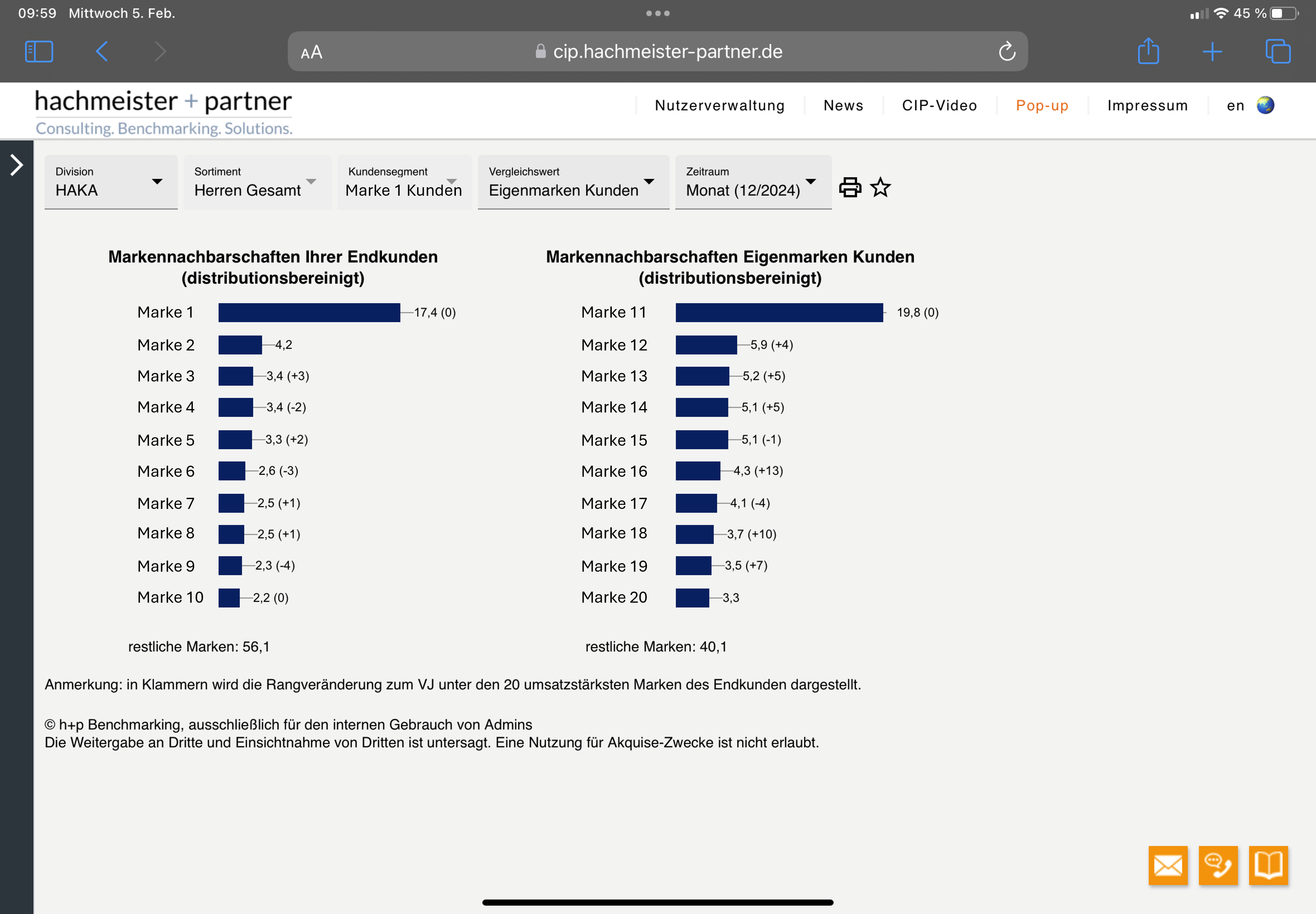This screenshot has height=914, width=1316.
Task: Open the orange manual book icon
Action: 1268,865
